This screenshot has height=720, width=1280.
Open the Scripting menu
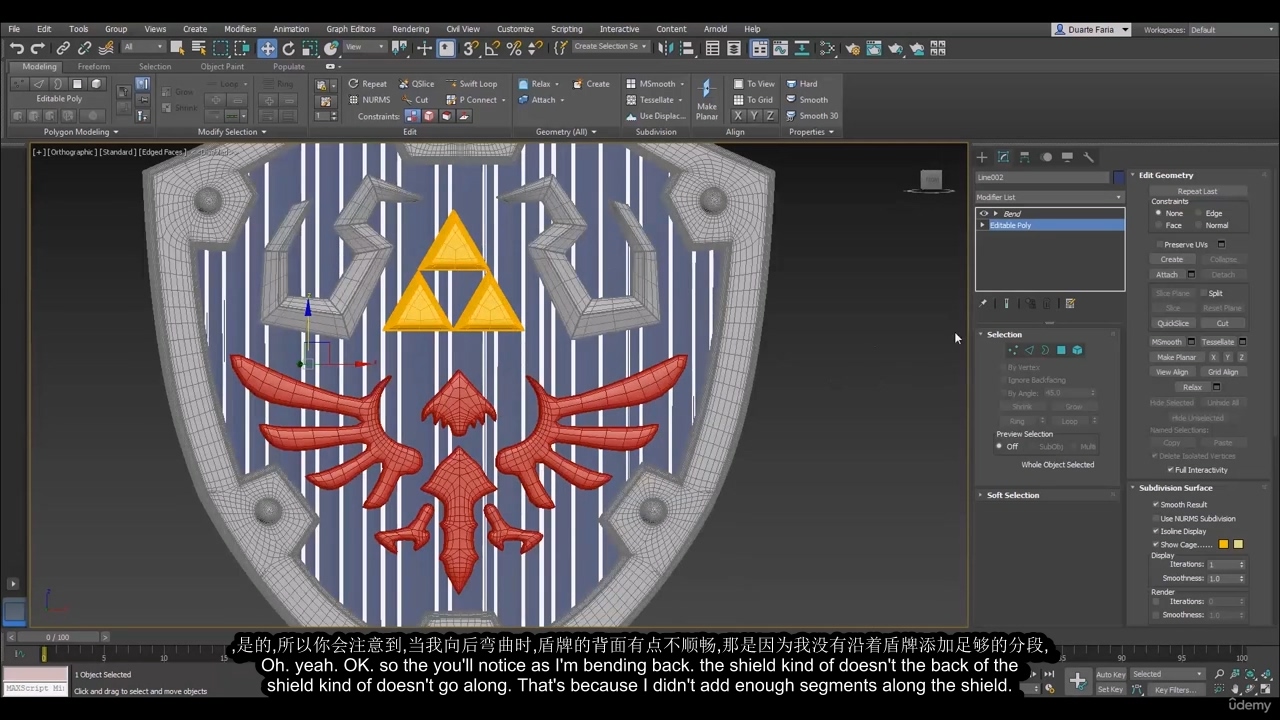tap(566, 29)
